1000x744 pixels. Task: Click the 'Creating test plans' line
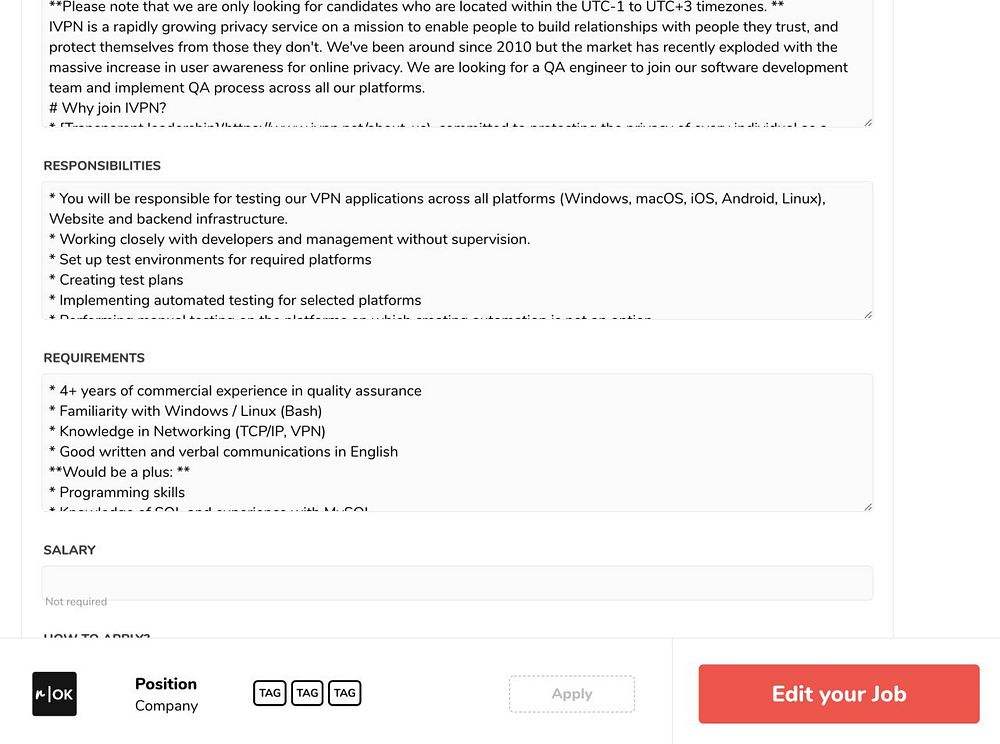121,280
